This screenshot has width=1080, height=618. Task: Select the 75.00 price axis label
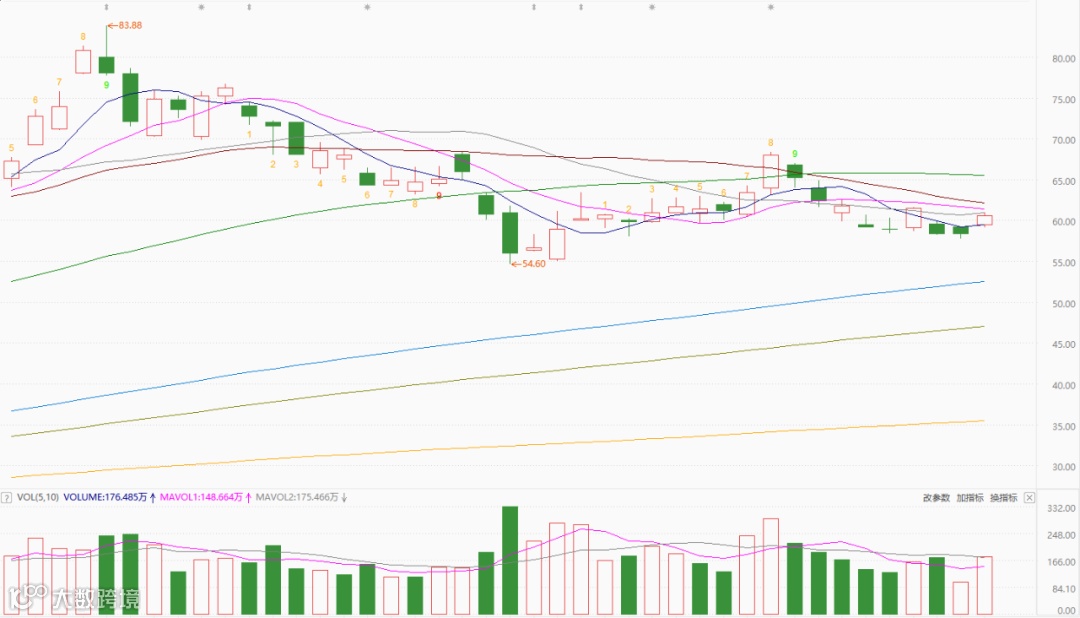[1063, 100]
